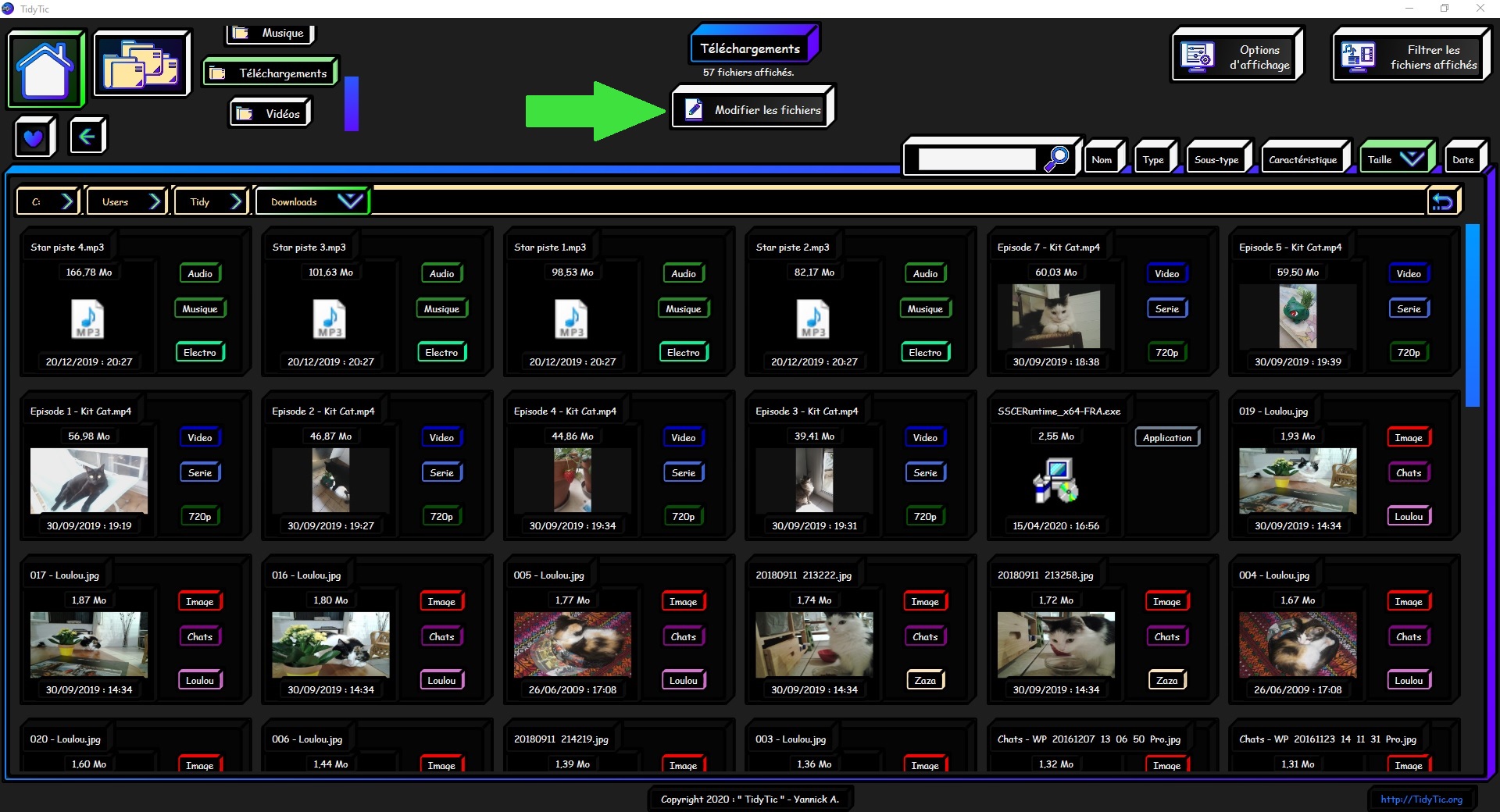Open thumbnail of Episode 2 - Kit Cat.mp4
The width and height of the screenshot is (1500, 812).
coord(330,480)
